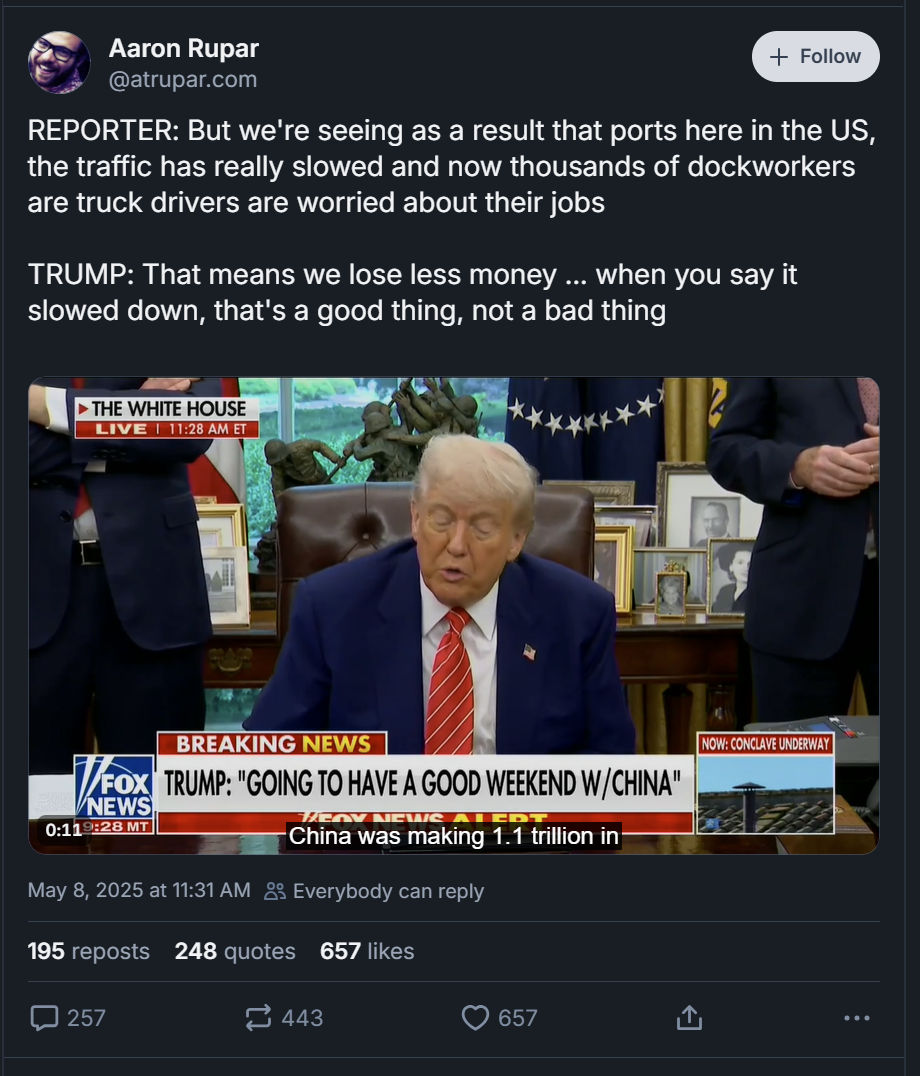Click the post text starting with REPORTER
920x1076 pixels.
(453, 220)
